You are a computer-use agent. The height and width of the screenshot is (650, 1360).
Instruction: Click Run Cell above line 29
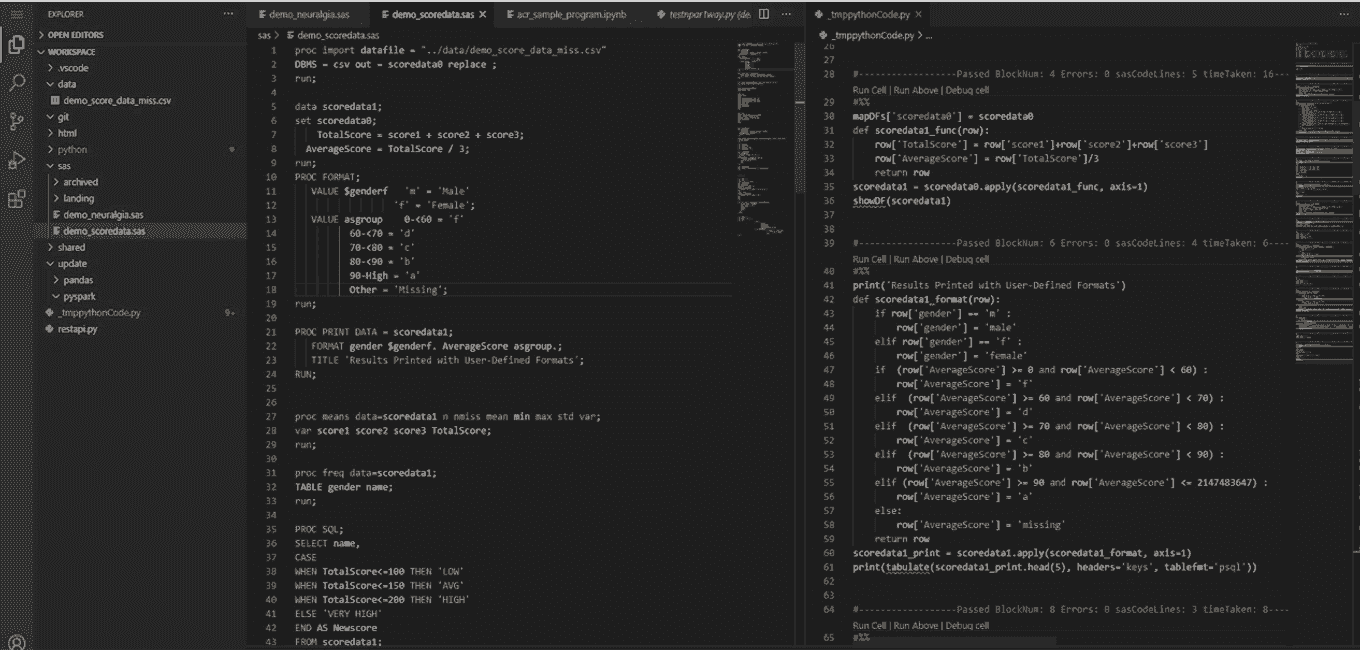point(871,91)
